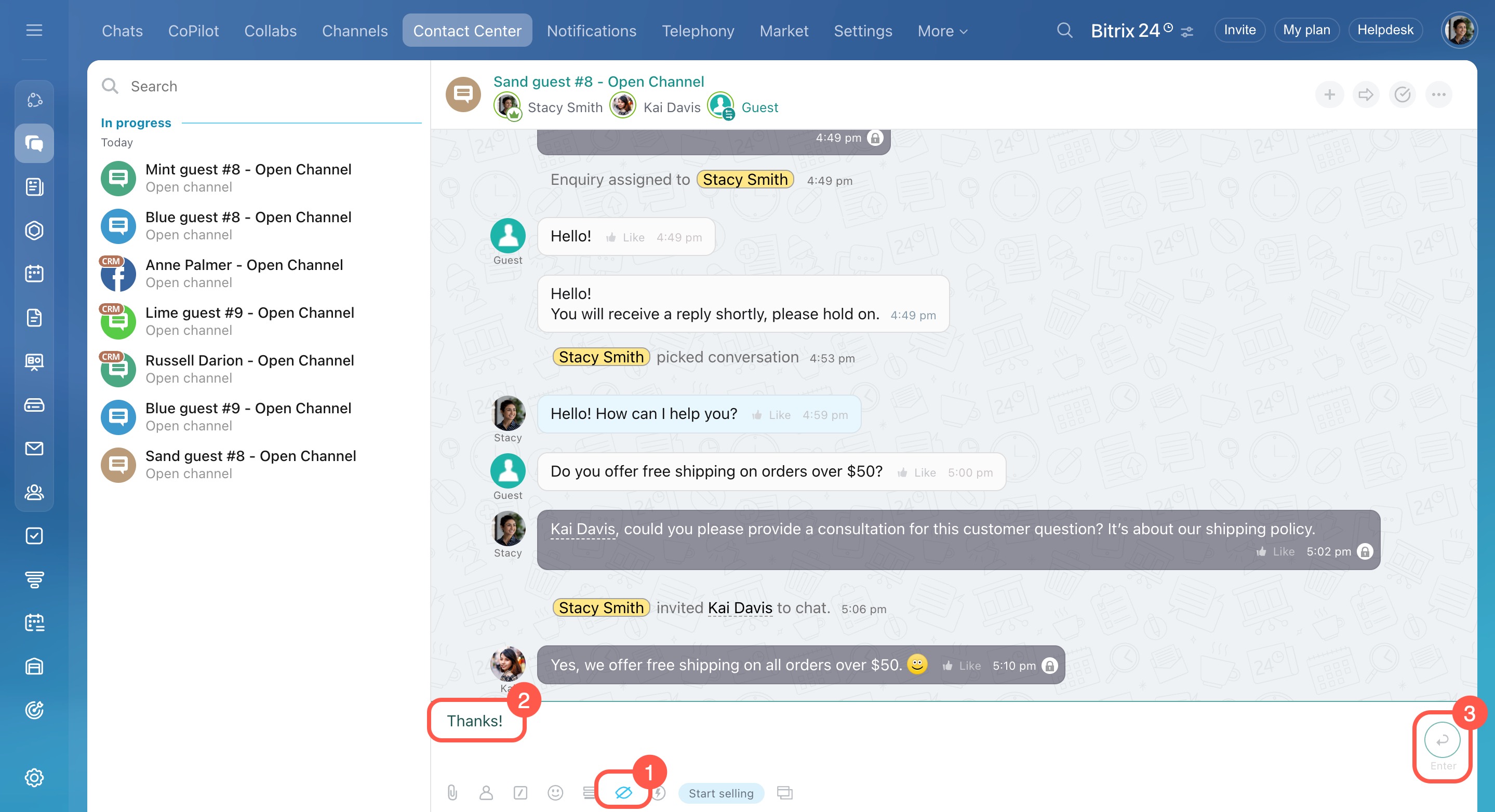Open the Notifications tab
Viewport: 1495px width, 812px height.
pos(591,31)
